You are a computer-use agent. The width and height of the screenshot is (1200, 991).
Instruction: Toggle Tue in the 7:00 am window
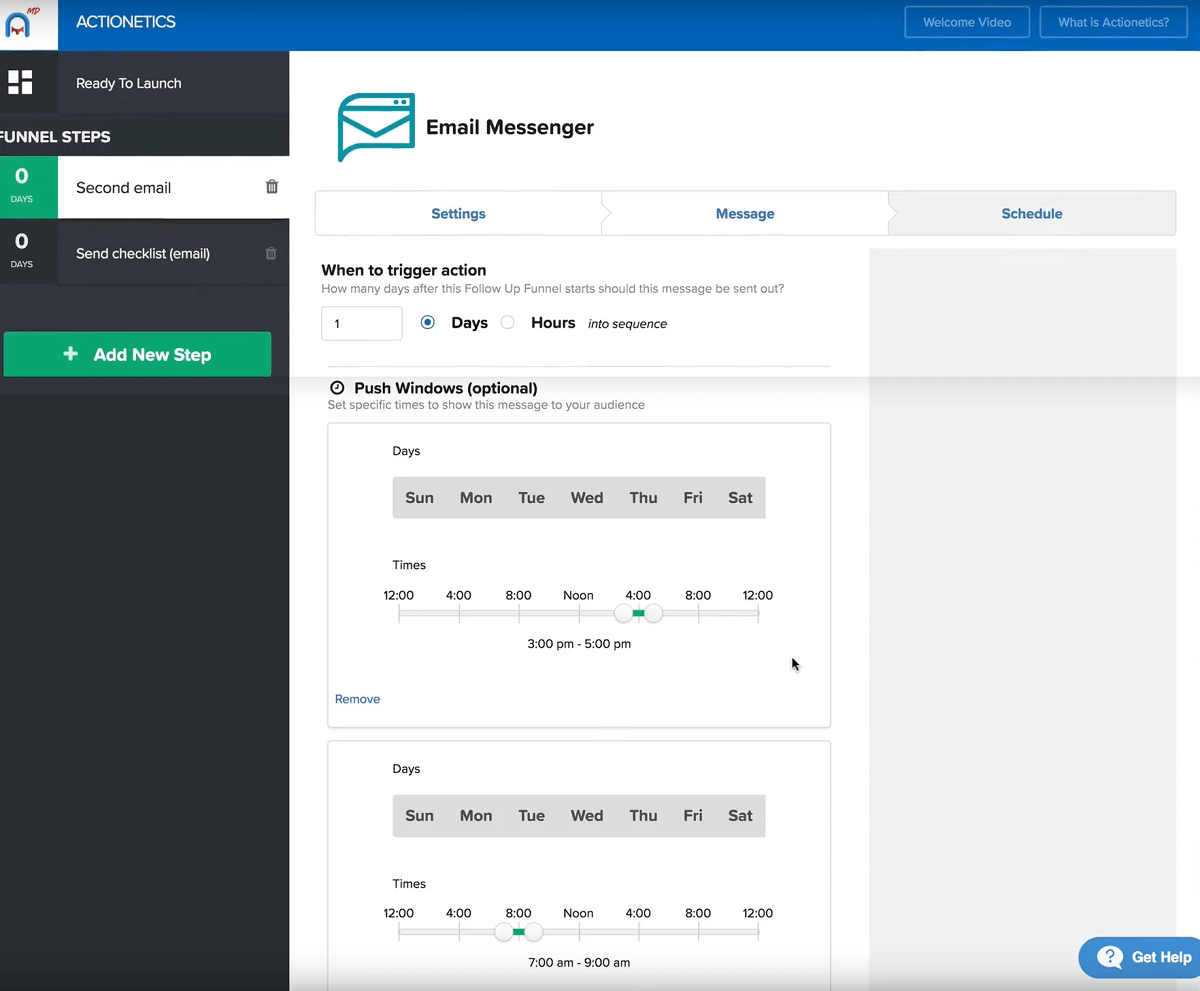pos(532,816)
